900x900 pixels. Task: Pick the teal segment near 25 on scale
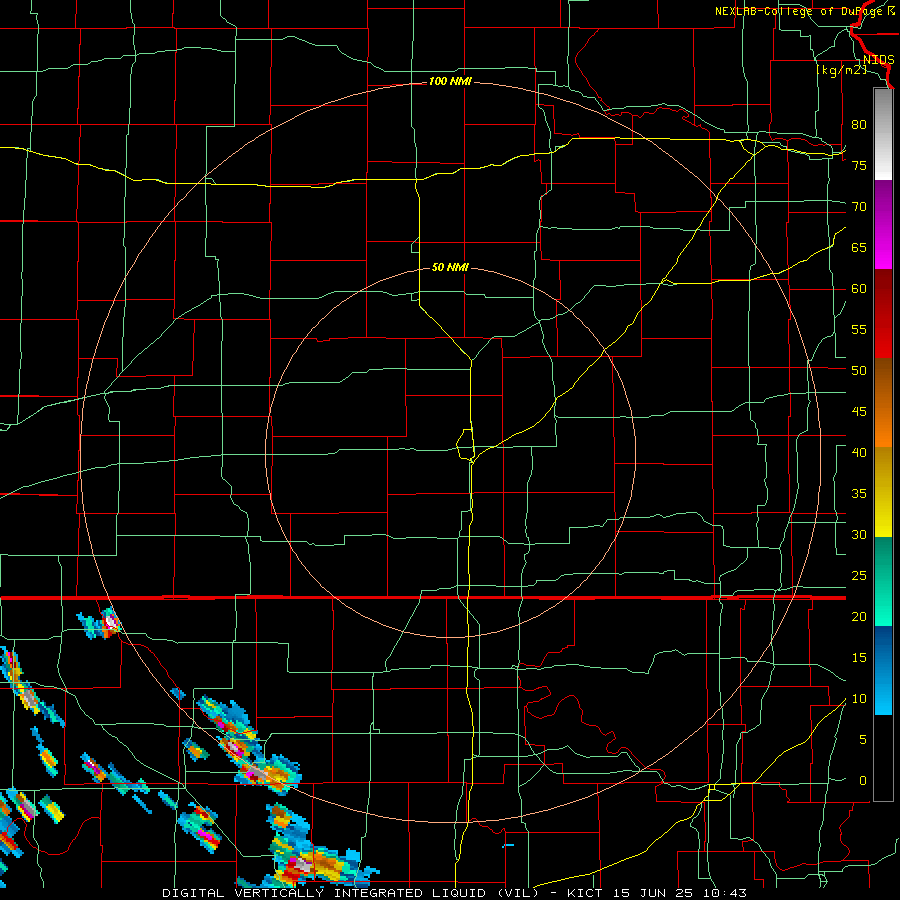pyautogui.click(x=883, y=581)
